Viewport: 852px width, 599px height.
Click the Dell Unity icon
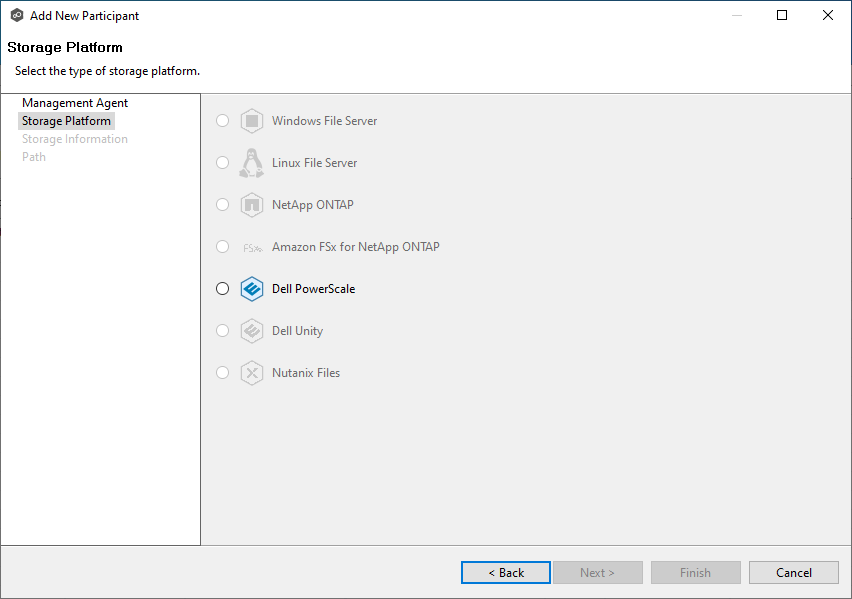(x=251, y=331)
